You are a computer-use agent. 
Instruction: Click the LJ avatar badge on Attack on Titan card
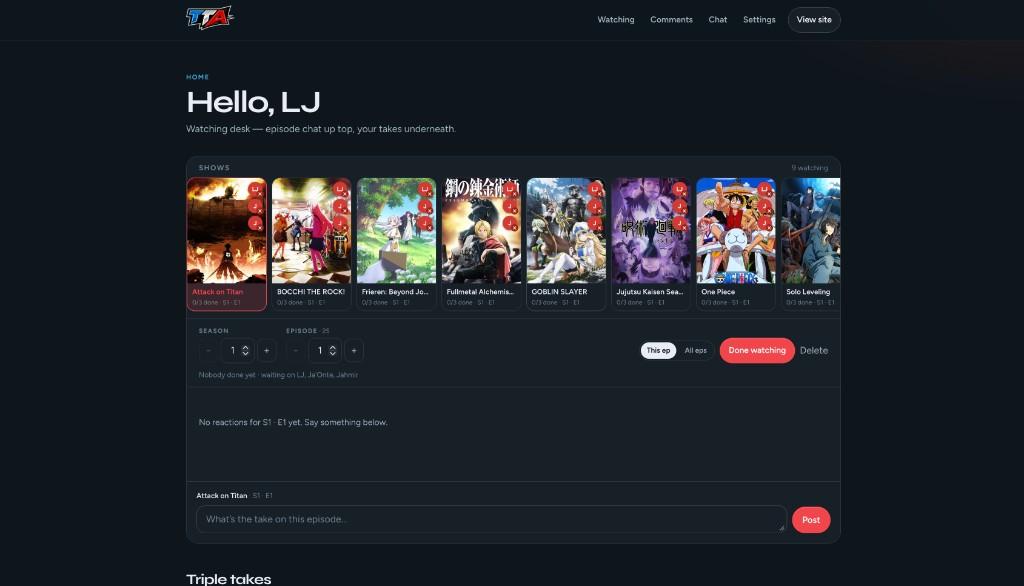click(x=255, y=189)
